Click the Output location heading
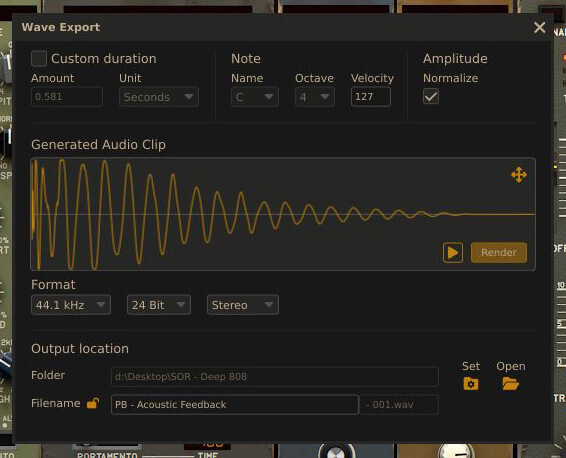Viewport: 566px width, 458px height. tap(80, 349)
